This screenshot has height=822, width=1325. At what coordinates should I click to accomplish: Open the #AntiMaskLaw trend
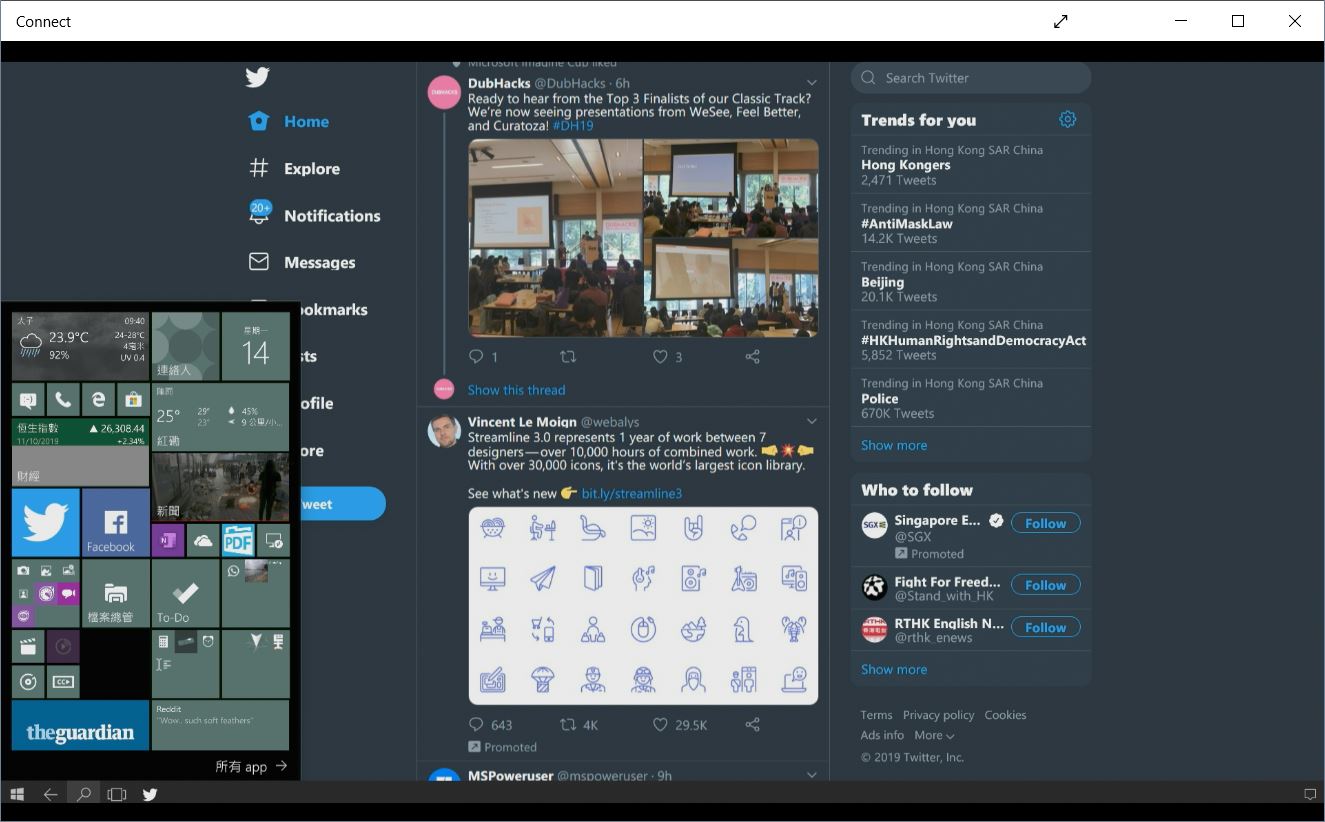pos(970,223)
